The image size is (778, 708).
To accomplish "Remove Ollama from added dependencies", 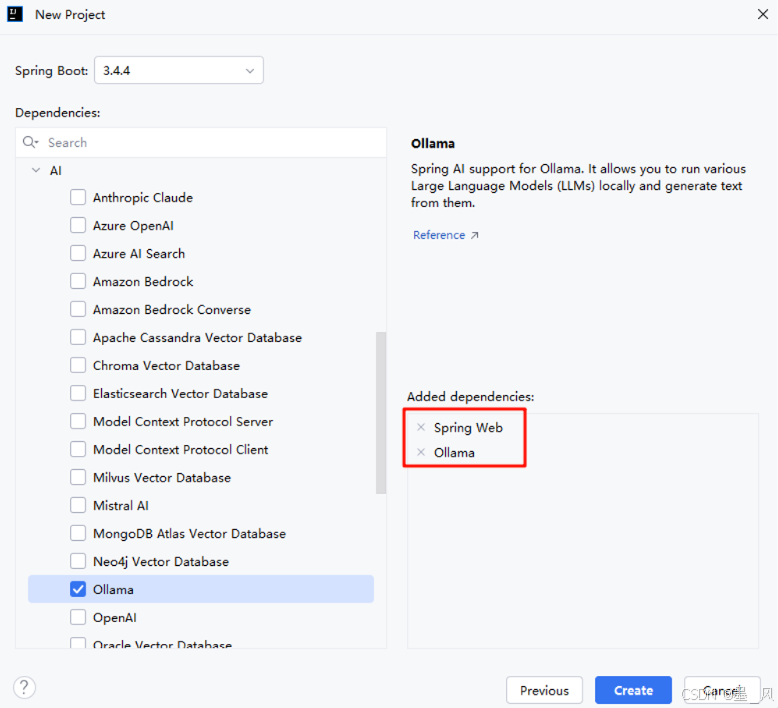I will [421, 452].
